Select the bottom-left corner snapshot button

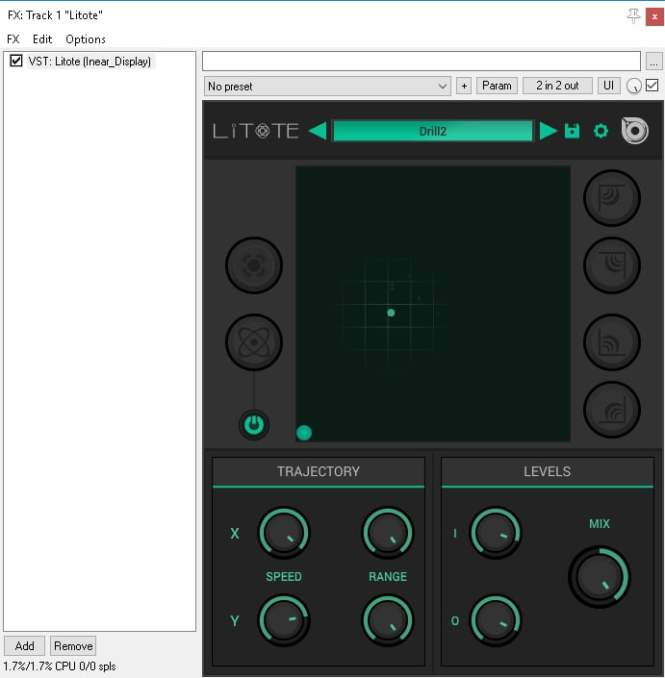click(611, 342)
